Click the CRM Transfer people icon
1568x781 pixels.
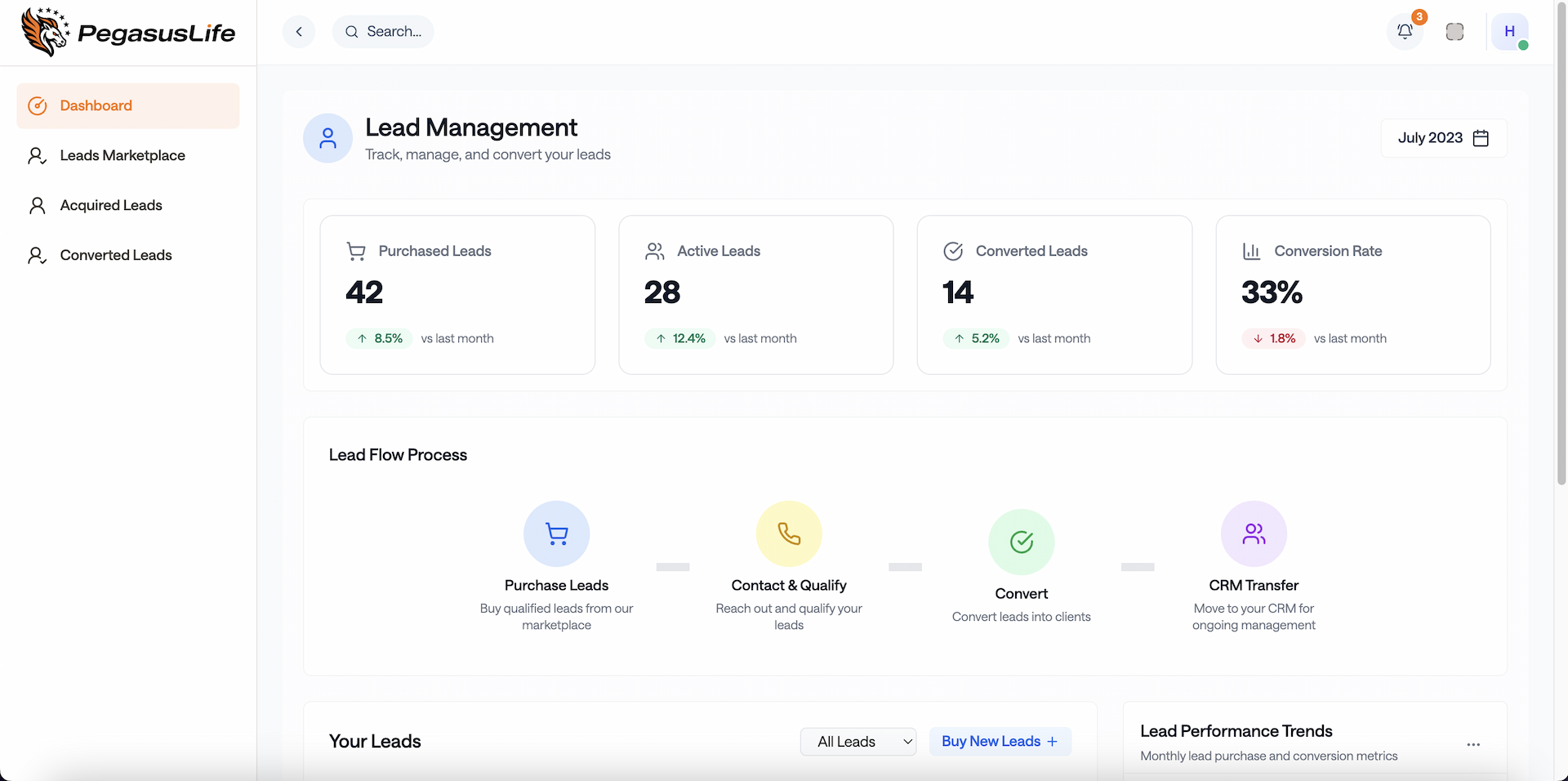[x=1254, y=533]
